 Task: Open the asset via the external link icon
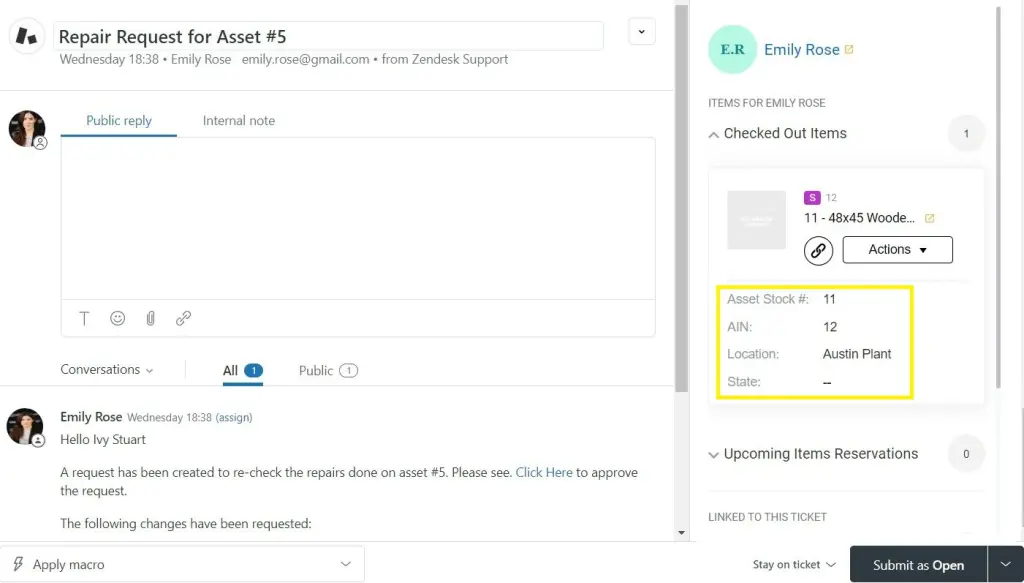click(930, 217)
